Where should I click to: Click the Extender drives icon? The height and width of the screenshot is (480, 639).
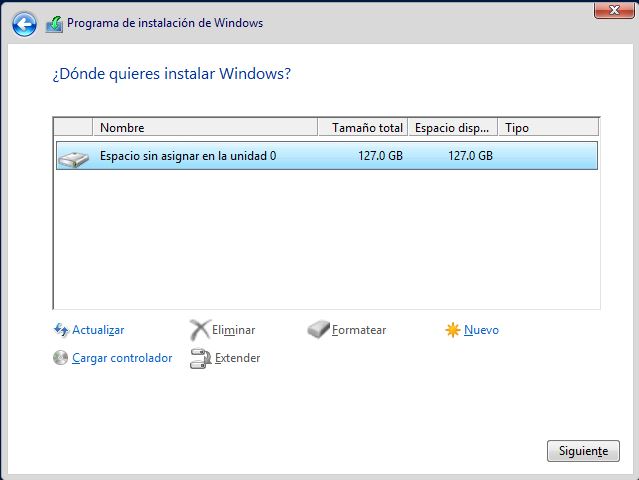pos(201,359)
